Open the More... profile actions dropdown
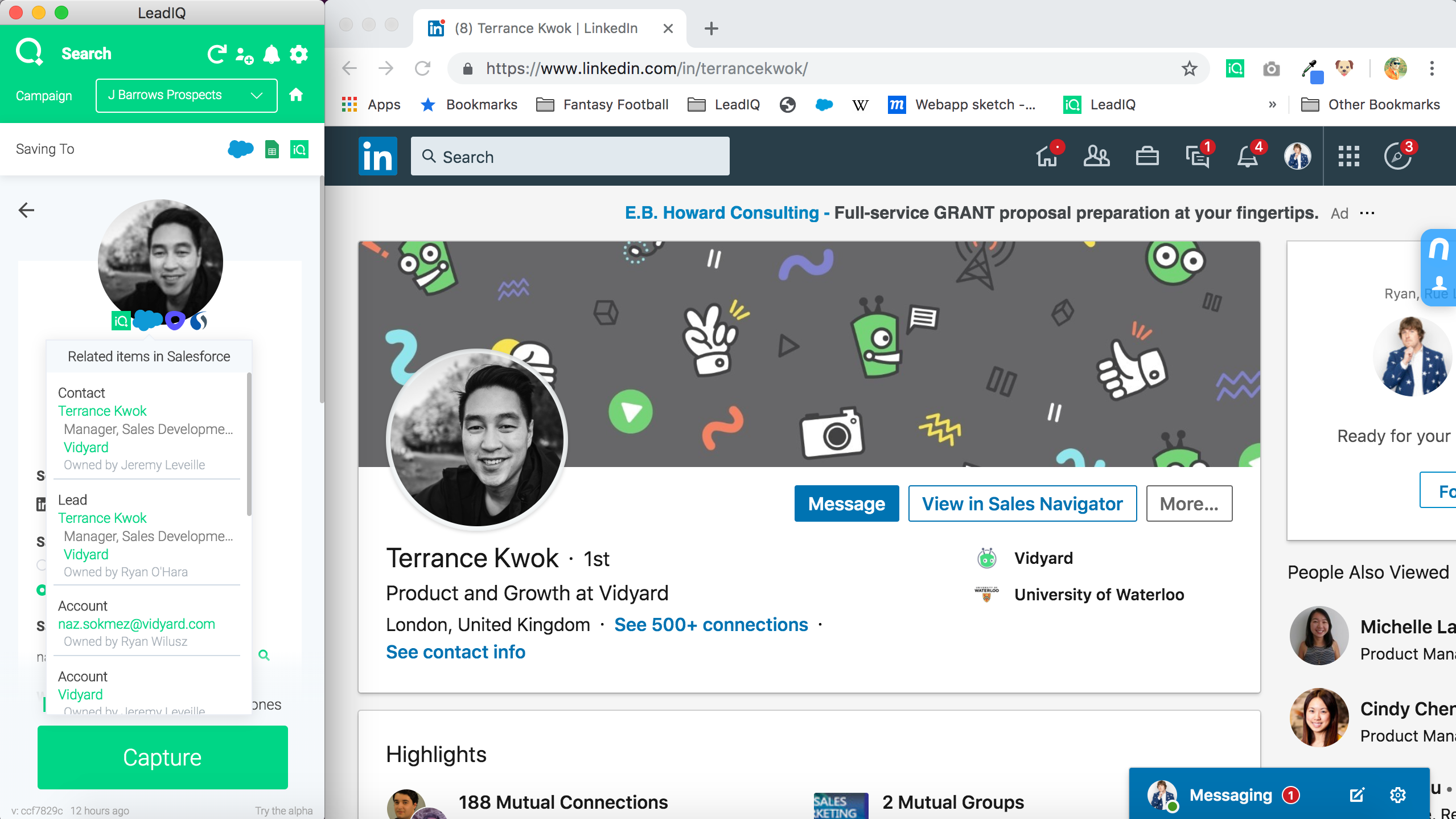 (1189, 503)
